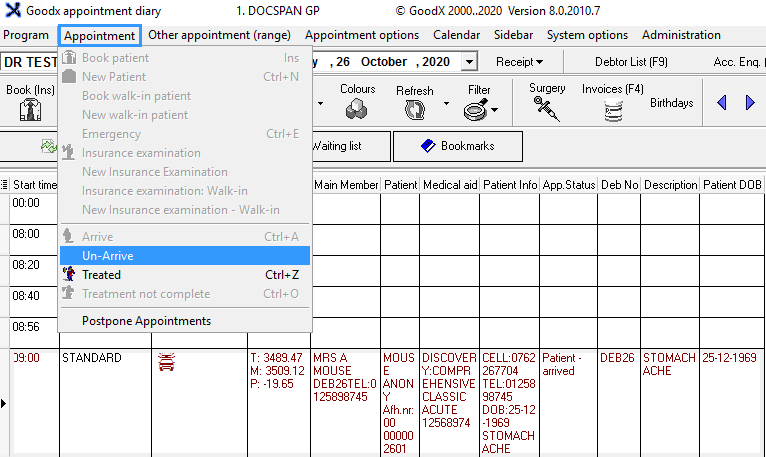Click the Refresh toolbar icon
766x457 pixels.
(414, 111)
